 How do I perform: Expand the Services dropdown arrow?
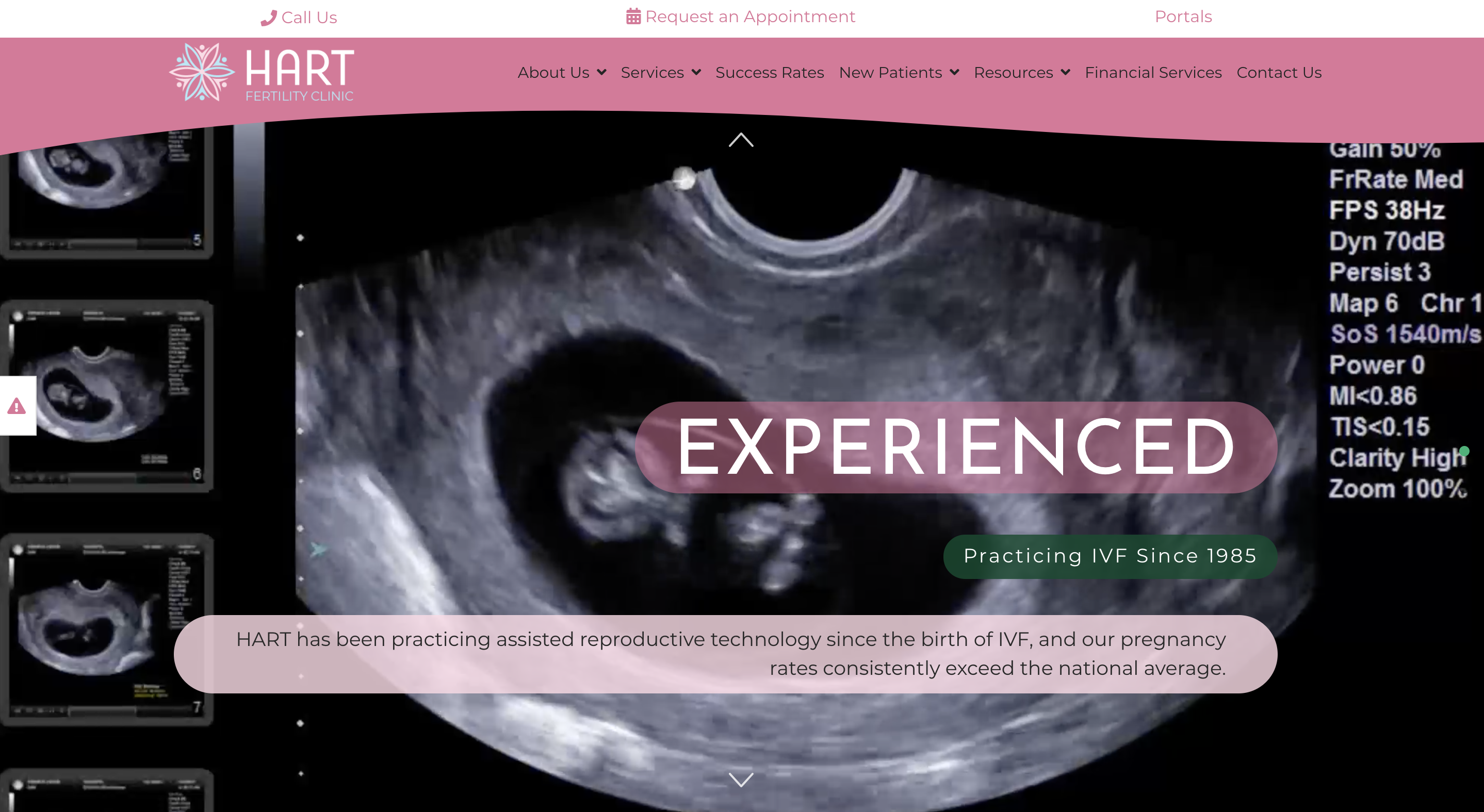pyautogui.click(x=696, y=73)
